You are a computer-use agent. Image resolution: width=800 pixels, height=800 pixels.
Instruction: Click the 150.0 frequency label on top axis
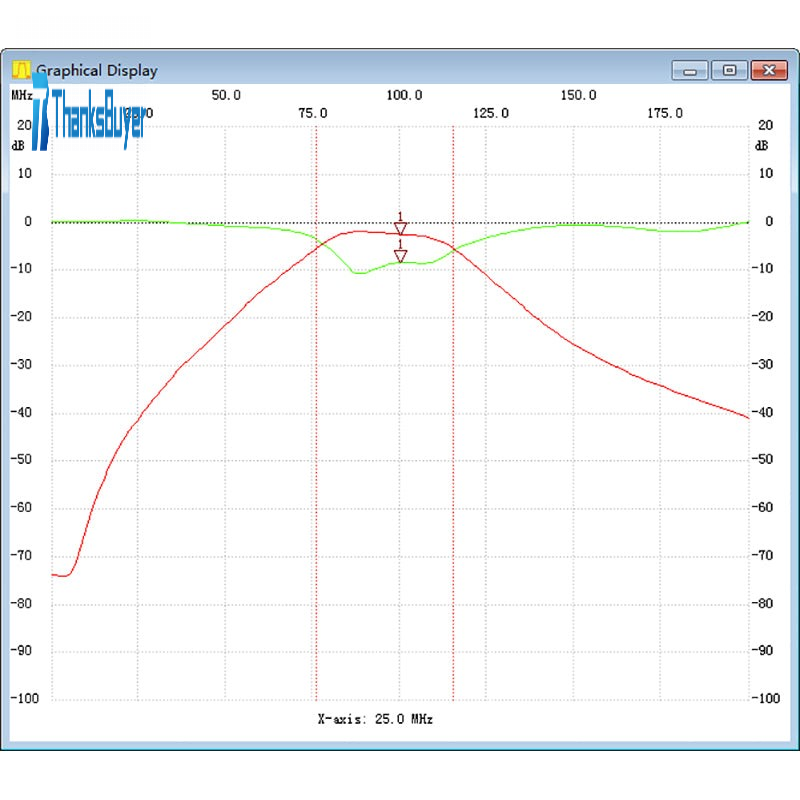pyautogui.click(x=578, y=95)
